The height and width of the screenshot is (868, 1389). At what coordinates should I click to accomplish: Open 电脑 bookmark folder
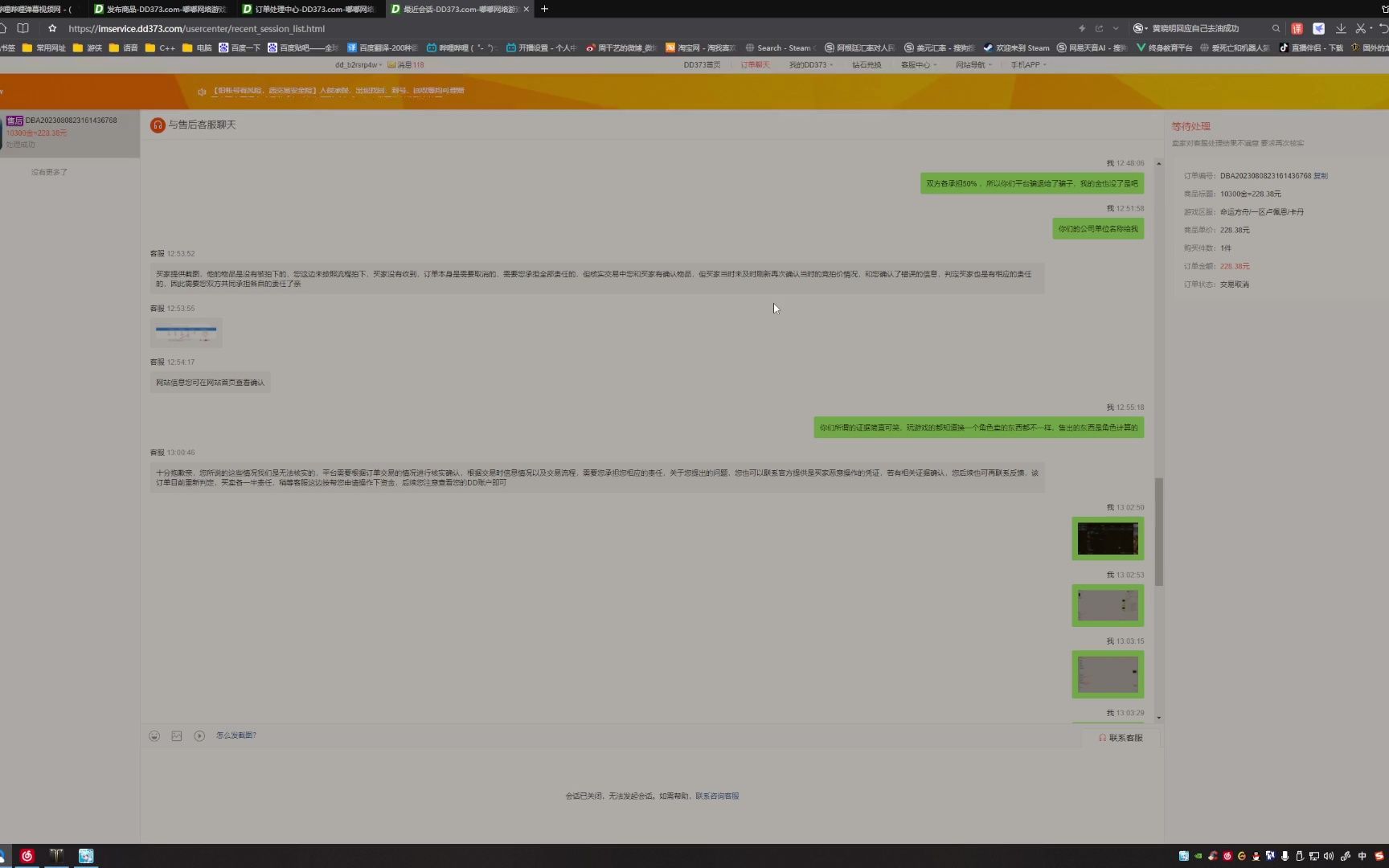coord(197,48)
